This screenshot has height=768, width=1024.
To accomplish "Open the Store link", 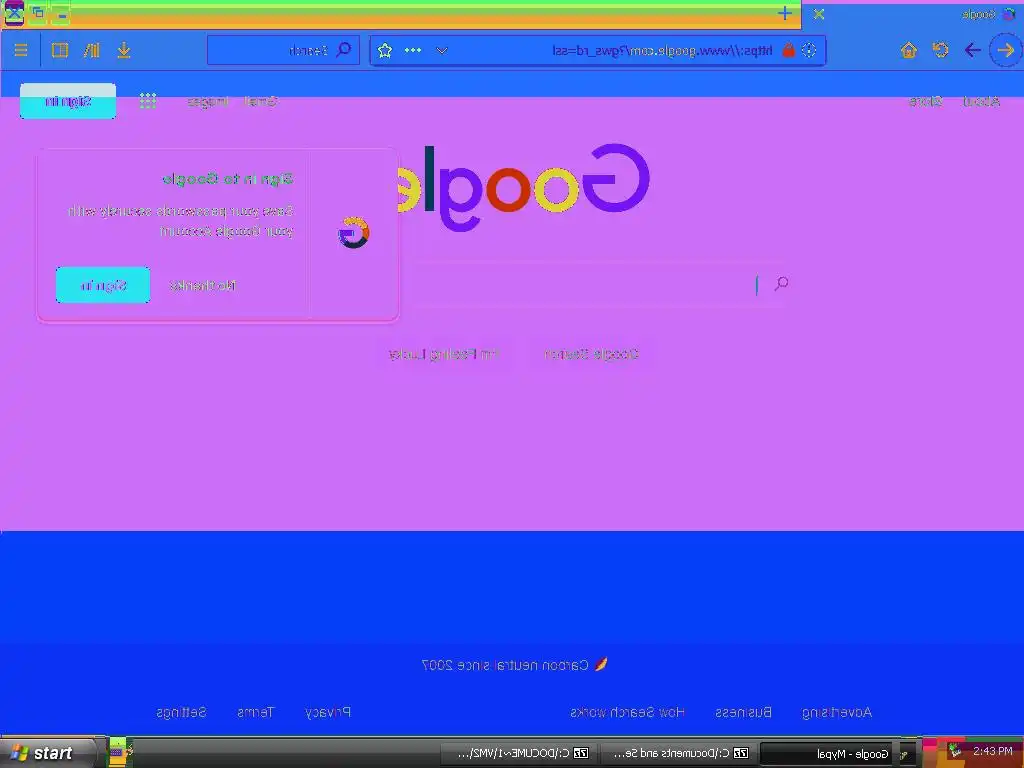I will (x=925, y=101).
